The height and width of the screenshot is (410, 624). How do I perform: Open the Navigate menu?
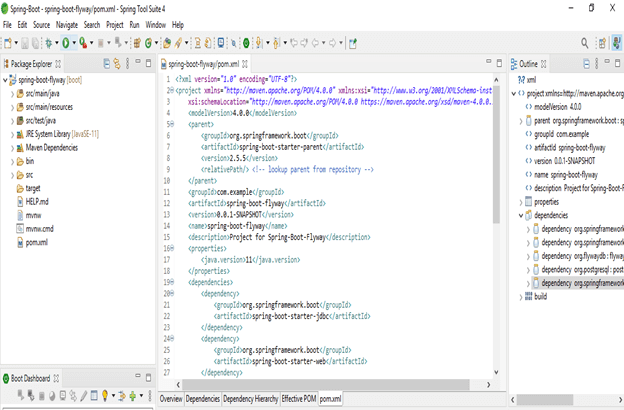tap(67, 25)
